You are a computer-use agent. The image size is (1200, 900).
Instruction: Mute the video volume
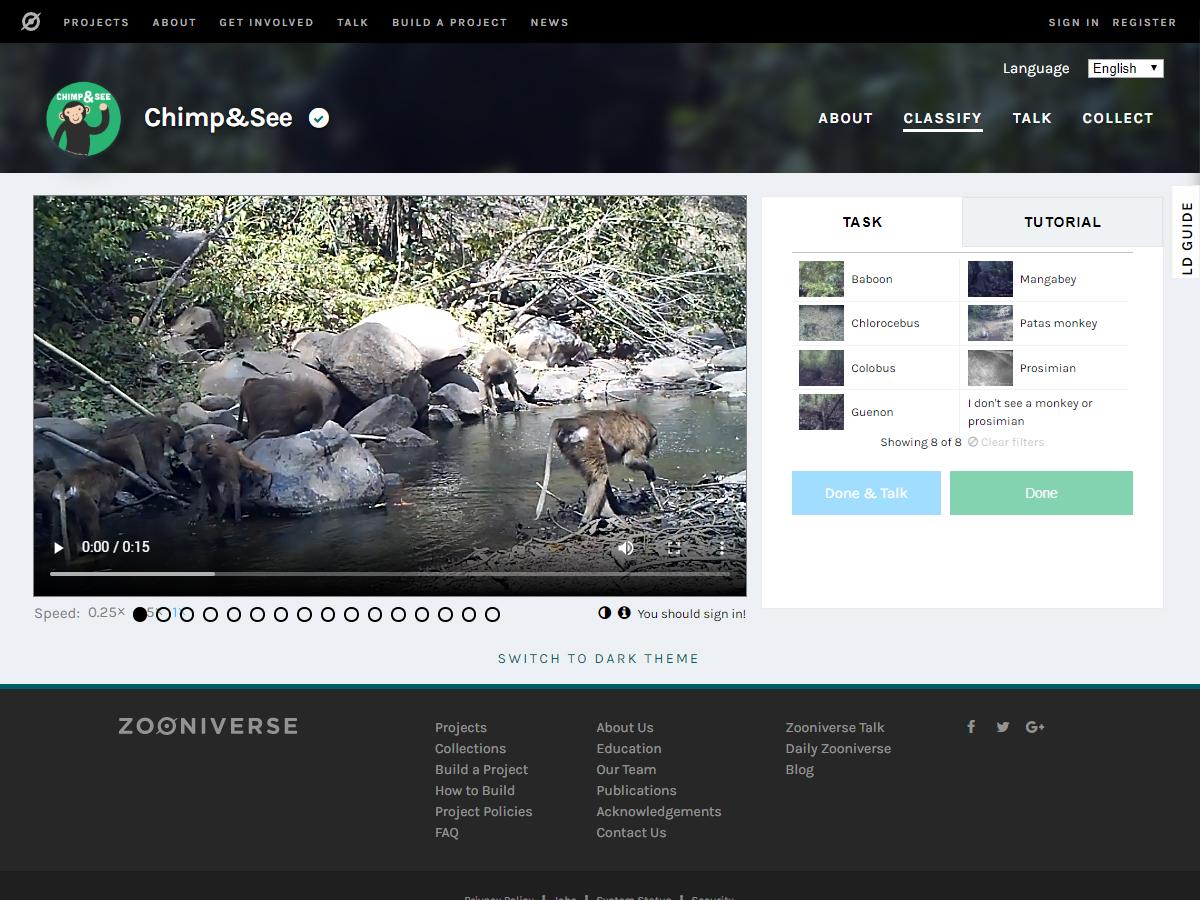(626, 547)
